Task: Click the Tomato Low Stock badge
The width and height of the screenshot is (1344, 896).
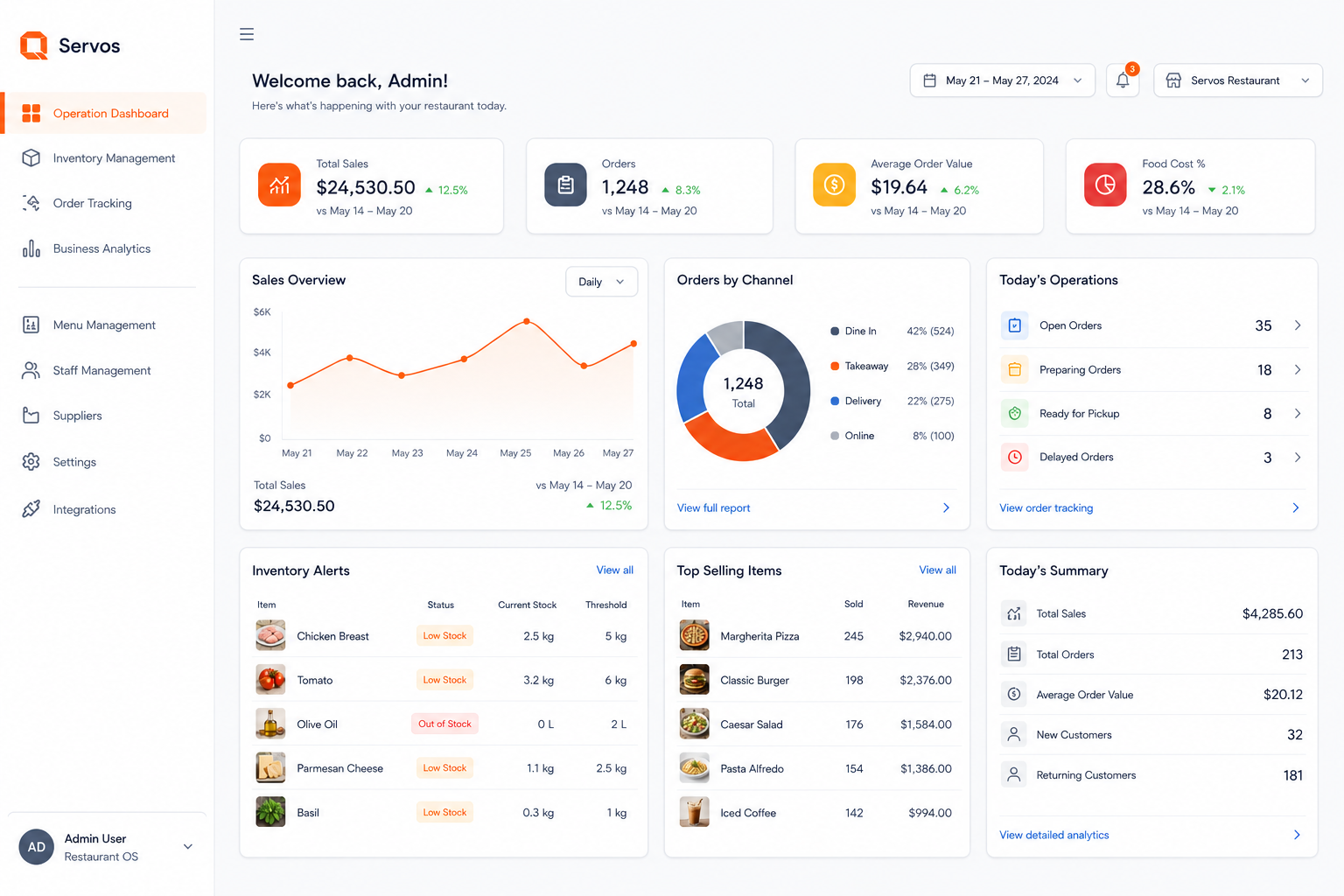Action: [444, 680]
